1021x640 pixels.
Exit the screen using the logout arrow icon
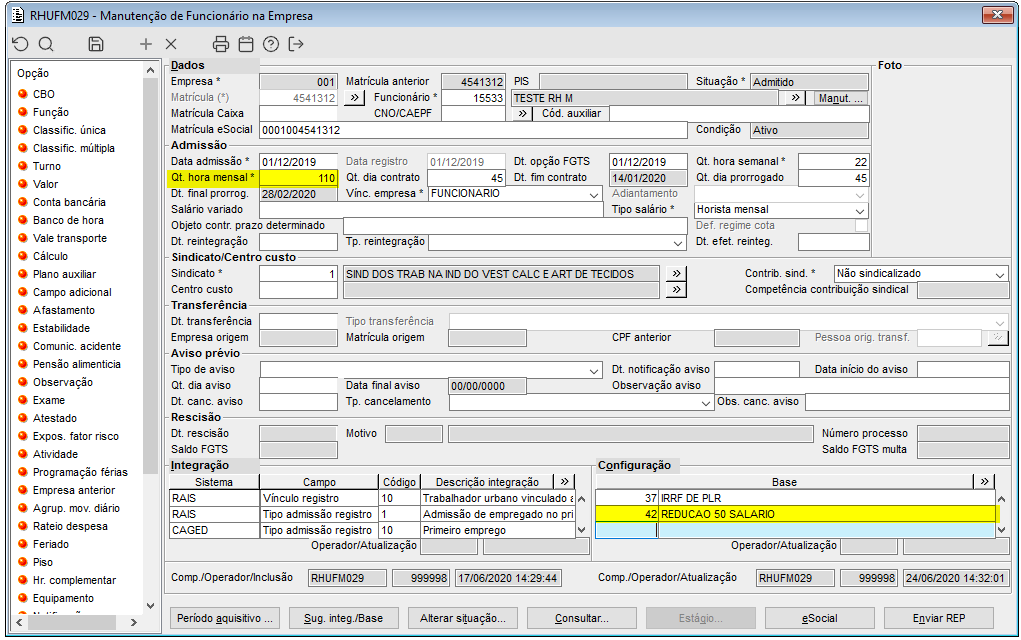[296, 44]
